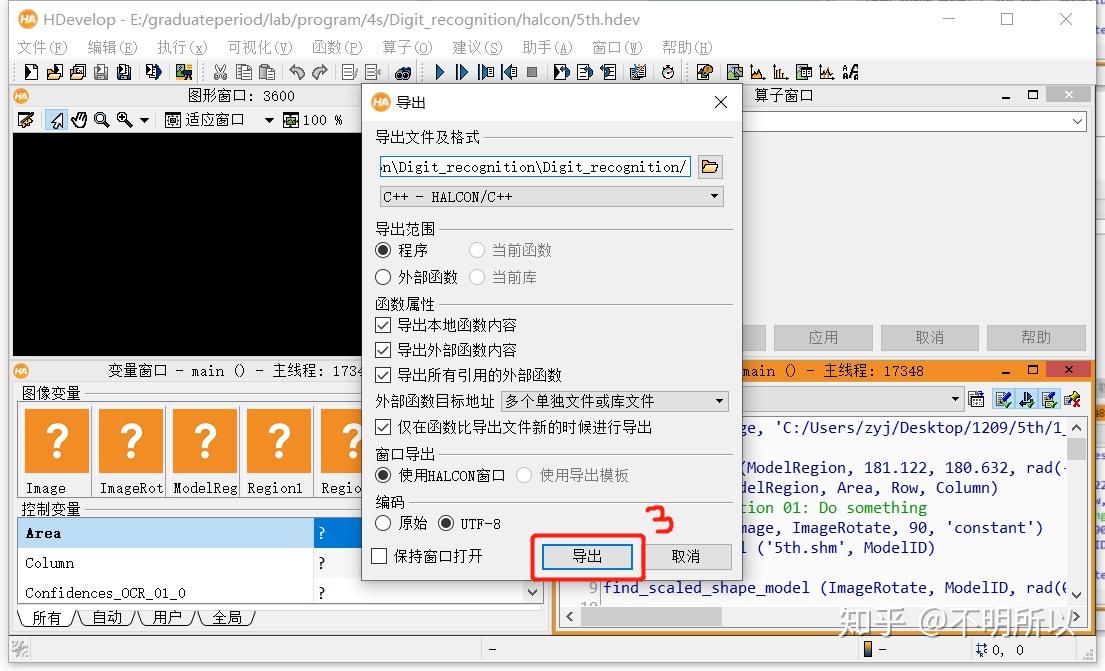This screenshot has height=671, width=1105.
Task: Click the 导出 export button
Action: [587, 556]
